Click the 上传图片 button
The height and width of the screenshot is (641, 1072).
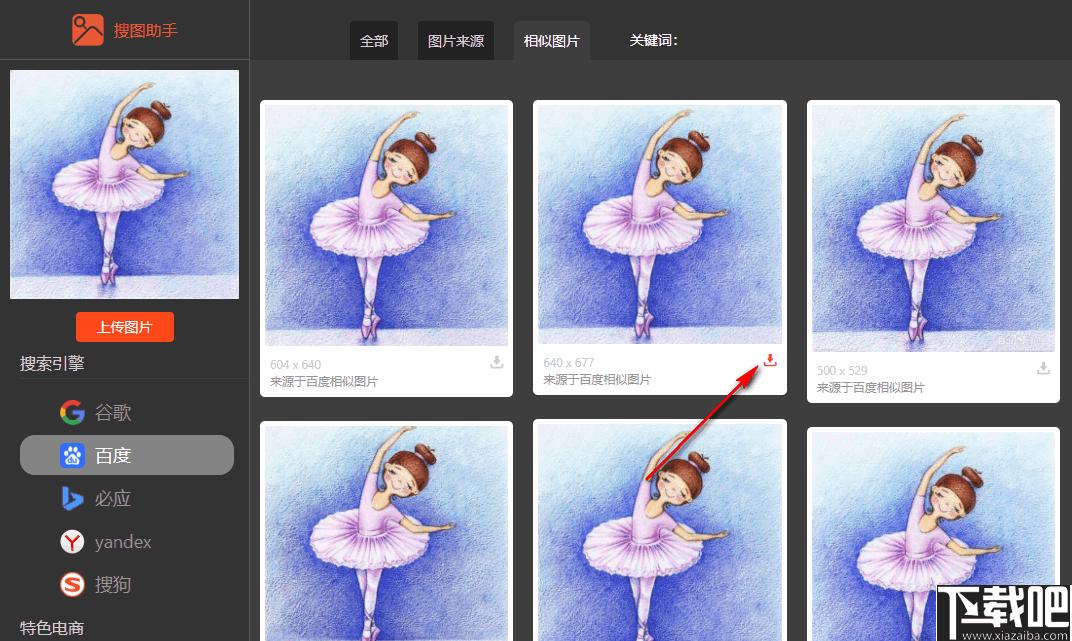(x=124, y=327)
